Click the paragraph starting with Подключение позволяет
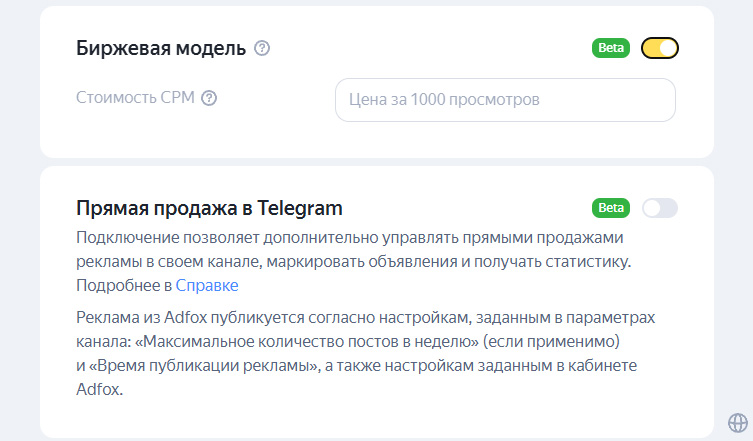The image size is (753, 441). pos(353,261)
